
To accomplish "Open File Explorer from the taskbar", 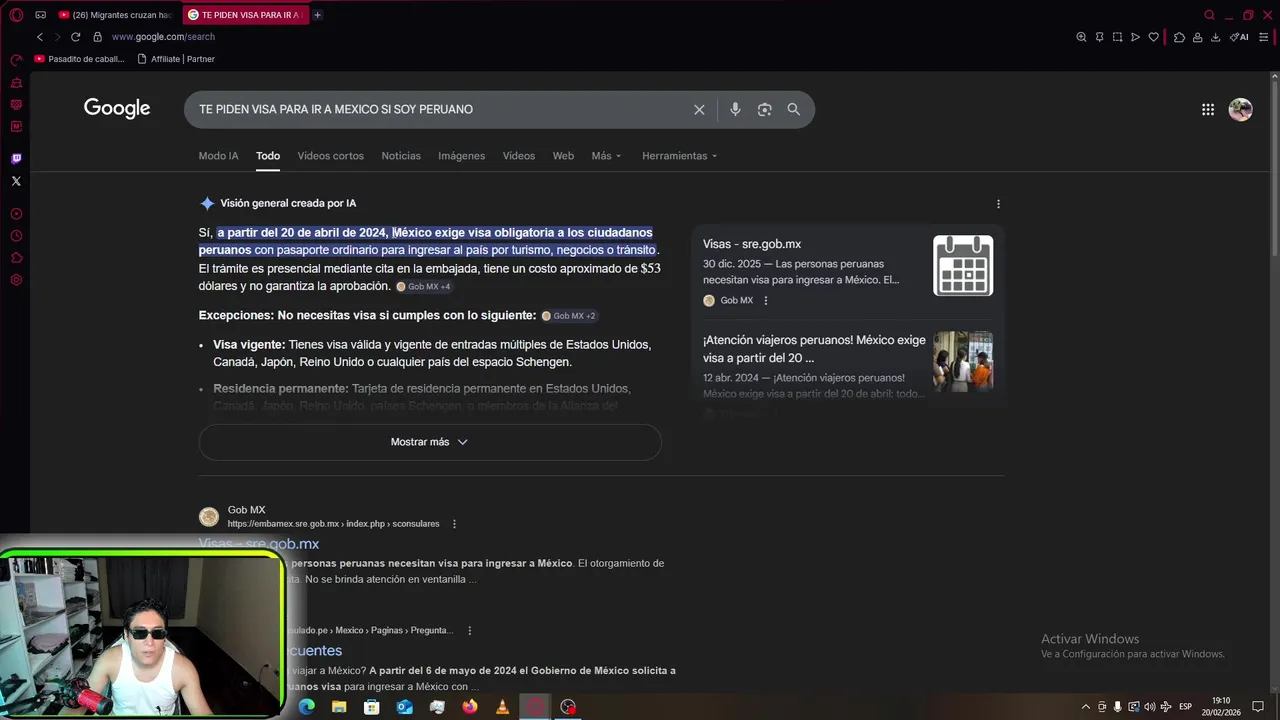I will [339, 707].
